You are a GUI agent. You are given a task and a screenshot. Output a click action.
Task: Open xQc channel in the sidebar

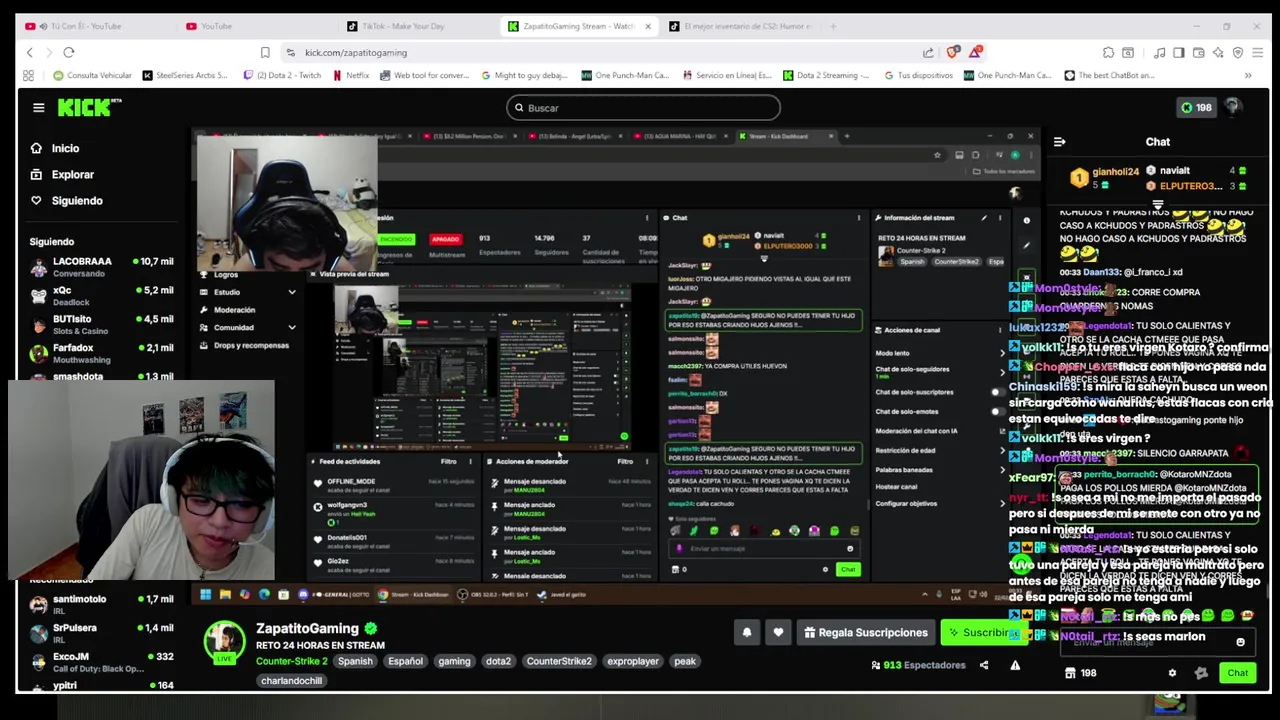pyautogui.click(x=100, y=295)
